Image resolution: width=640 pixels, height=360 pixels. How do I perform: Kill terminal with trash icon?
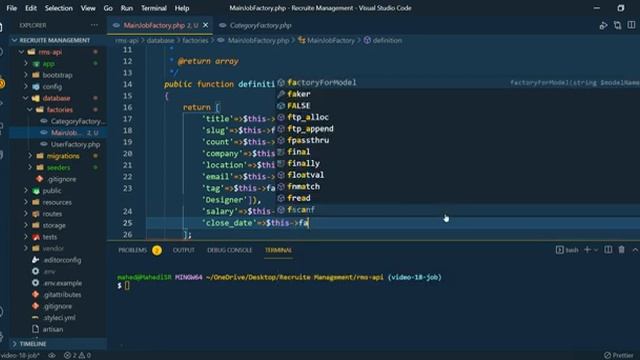[622, 250]
